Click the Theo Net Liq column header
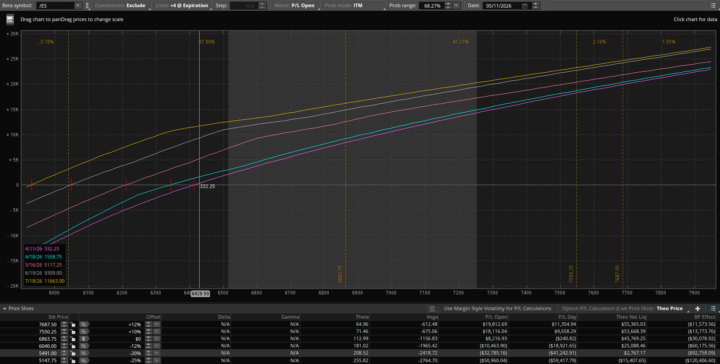The height and width of the screenshot is (364, 720). 631,317
